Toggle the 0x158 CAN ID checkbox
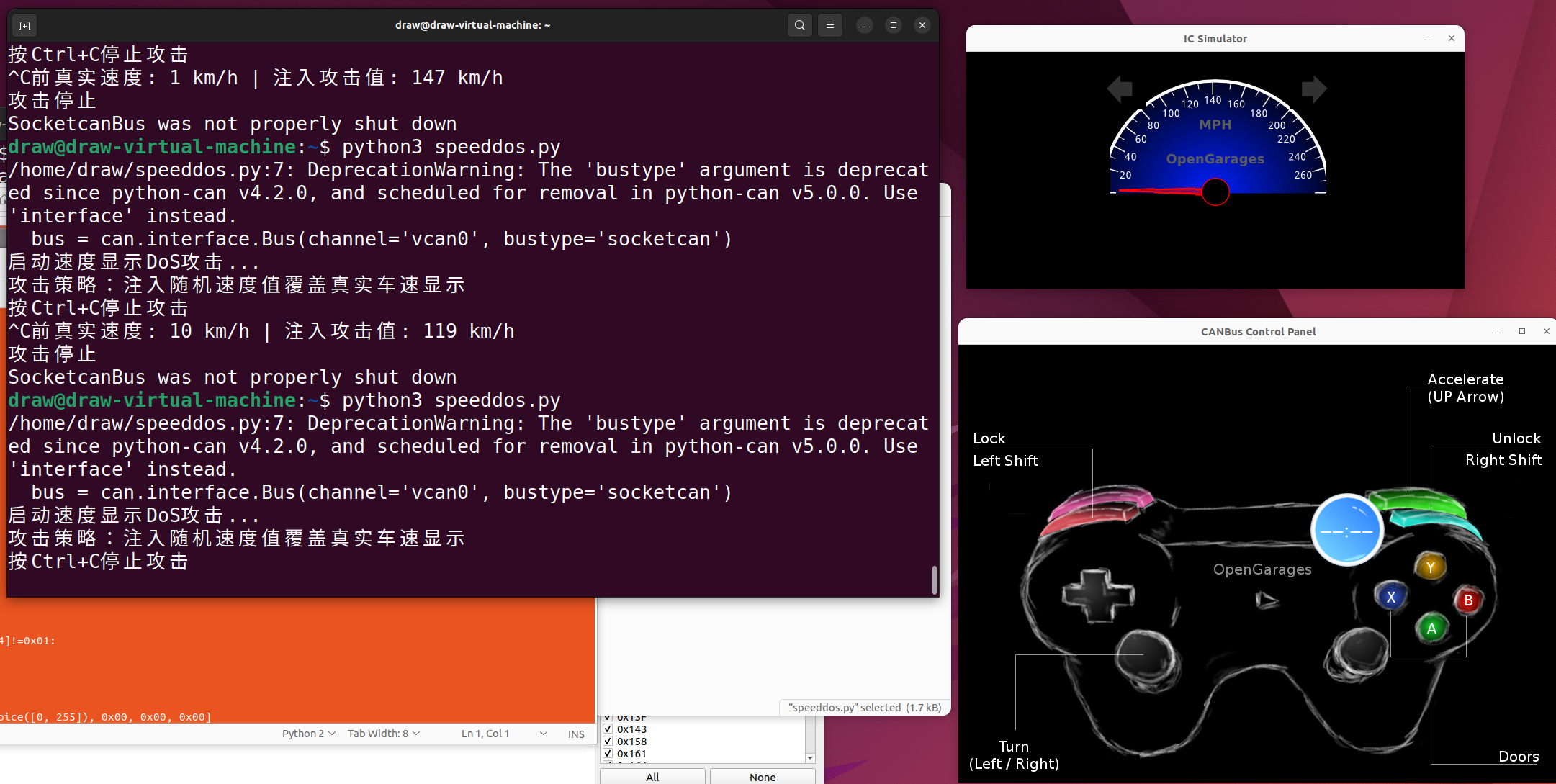The height and width of the screenshot is (784, 1556). [608, 742]
